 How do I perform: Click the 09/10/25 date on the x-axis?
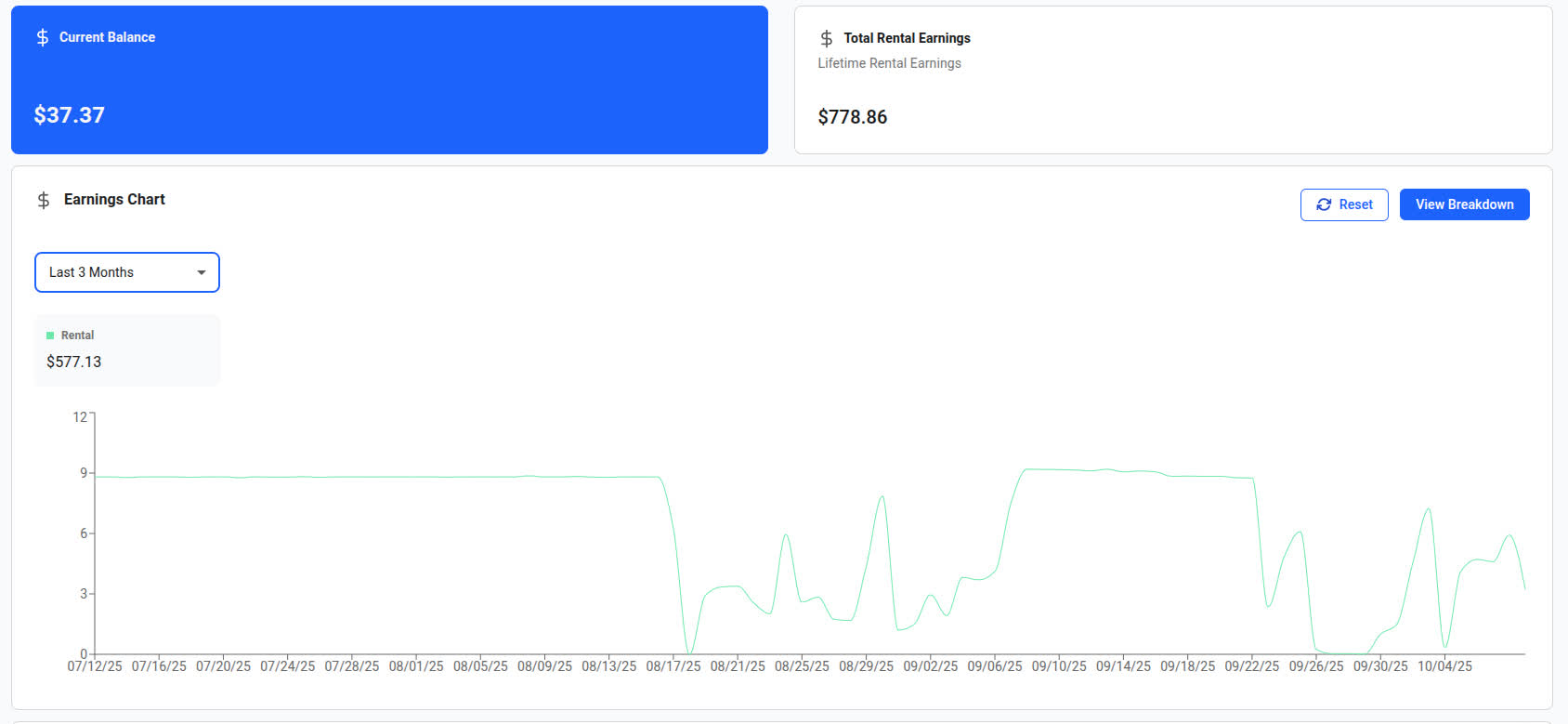[1059, 666]
